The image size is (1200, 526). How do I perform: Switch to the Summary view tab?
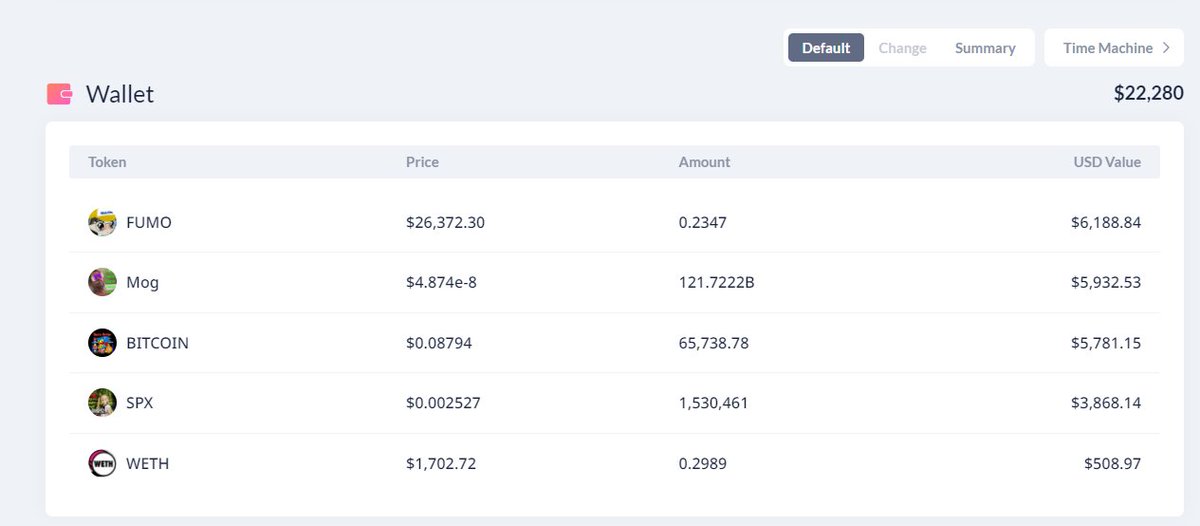coord(985,48)
